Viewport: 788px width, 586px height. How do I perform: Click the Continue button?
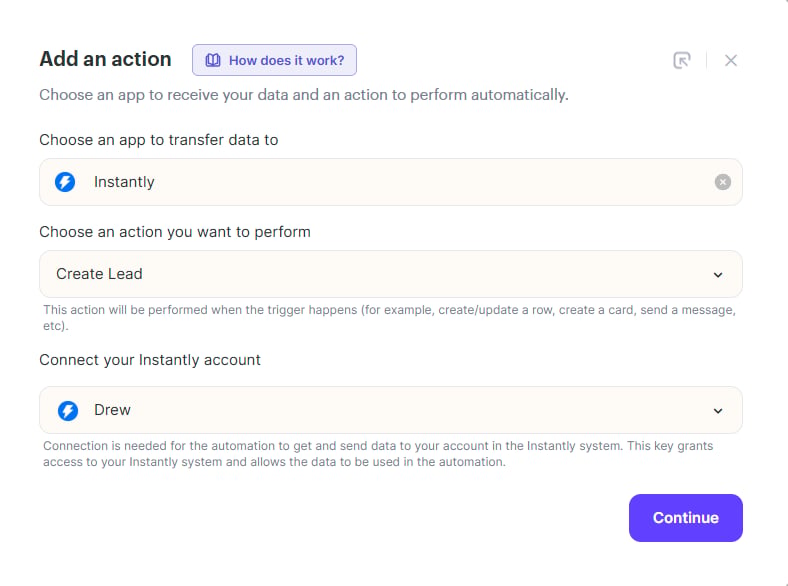click(x=685, y=518)
